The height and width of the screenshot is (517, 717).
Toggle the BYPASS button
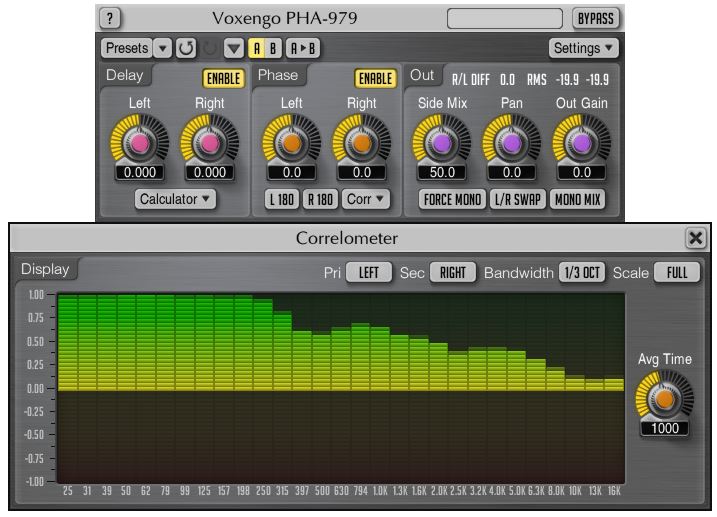596,19
